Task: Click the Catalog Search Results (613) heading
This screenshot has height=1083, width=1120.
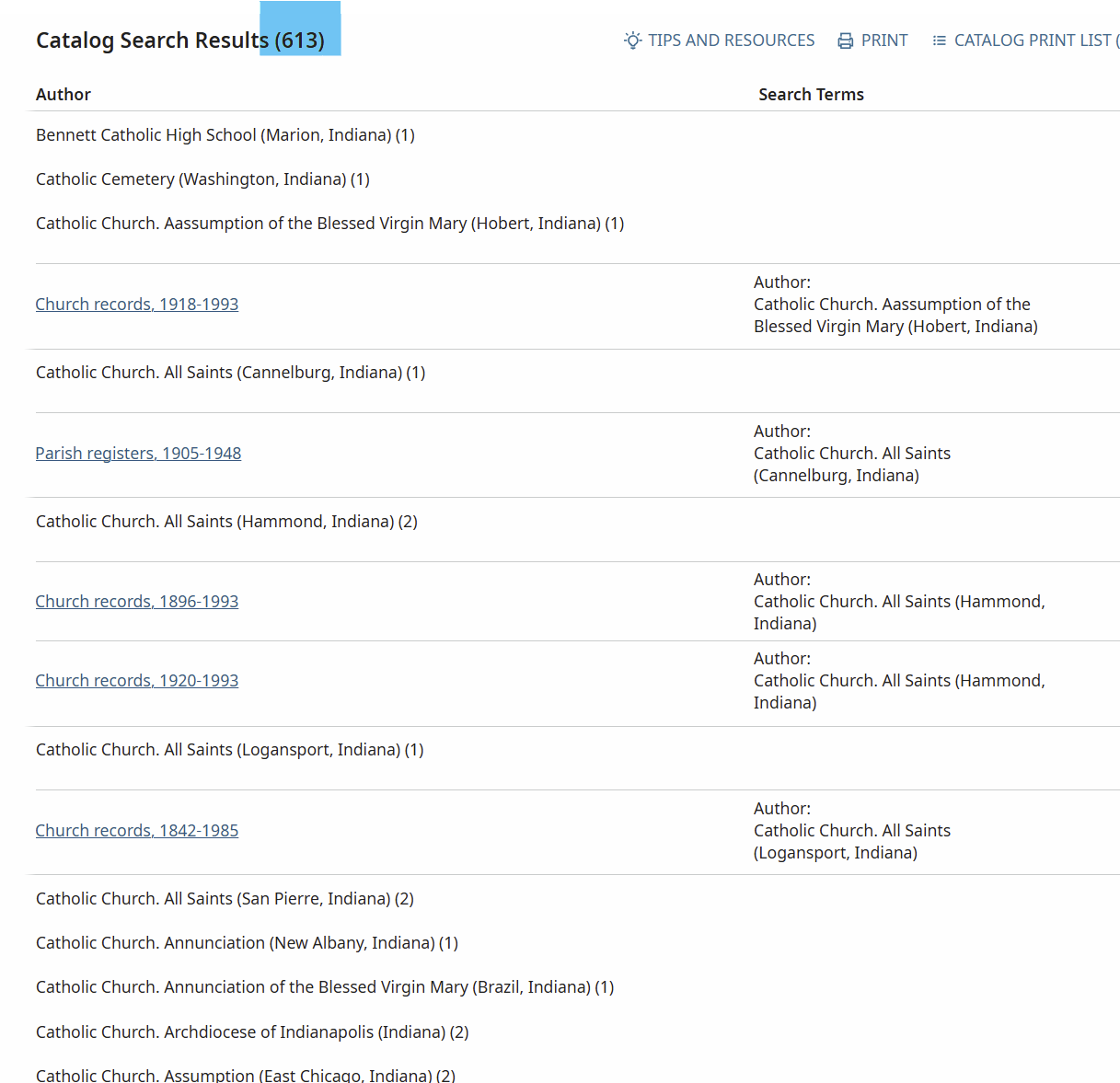Action: pos(180,40)
